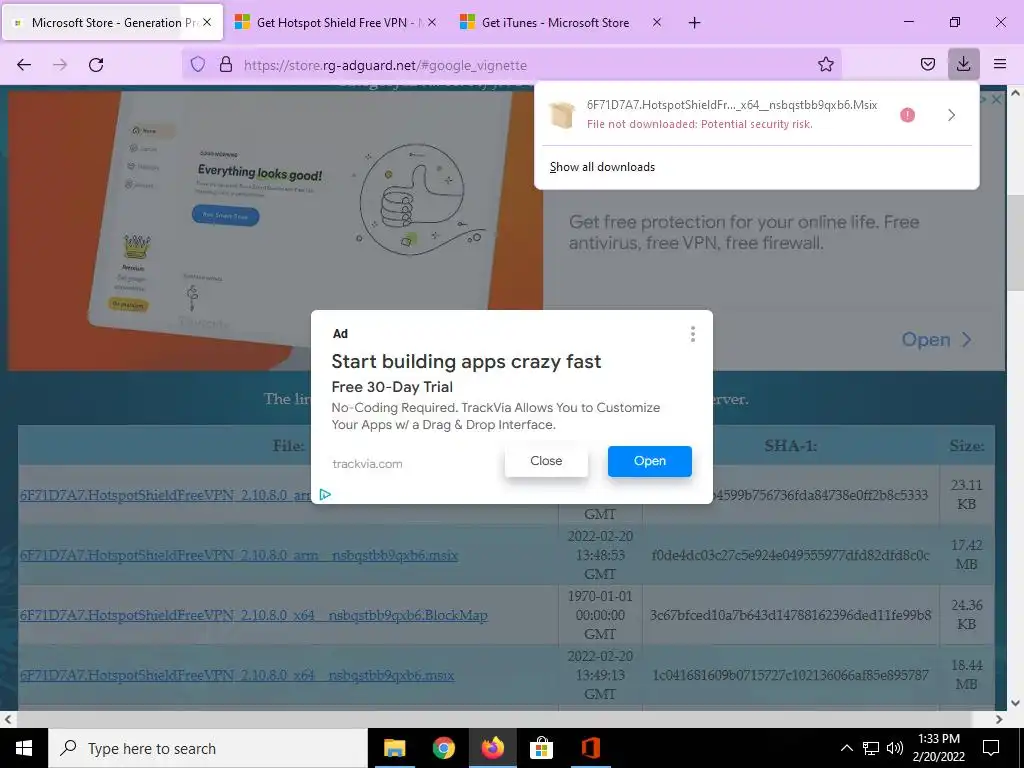This screenshot has width=1024, height=768.
Task: Open the TrackVia ad
Action: [650, 461]
